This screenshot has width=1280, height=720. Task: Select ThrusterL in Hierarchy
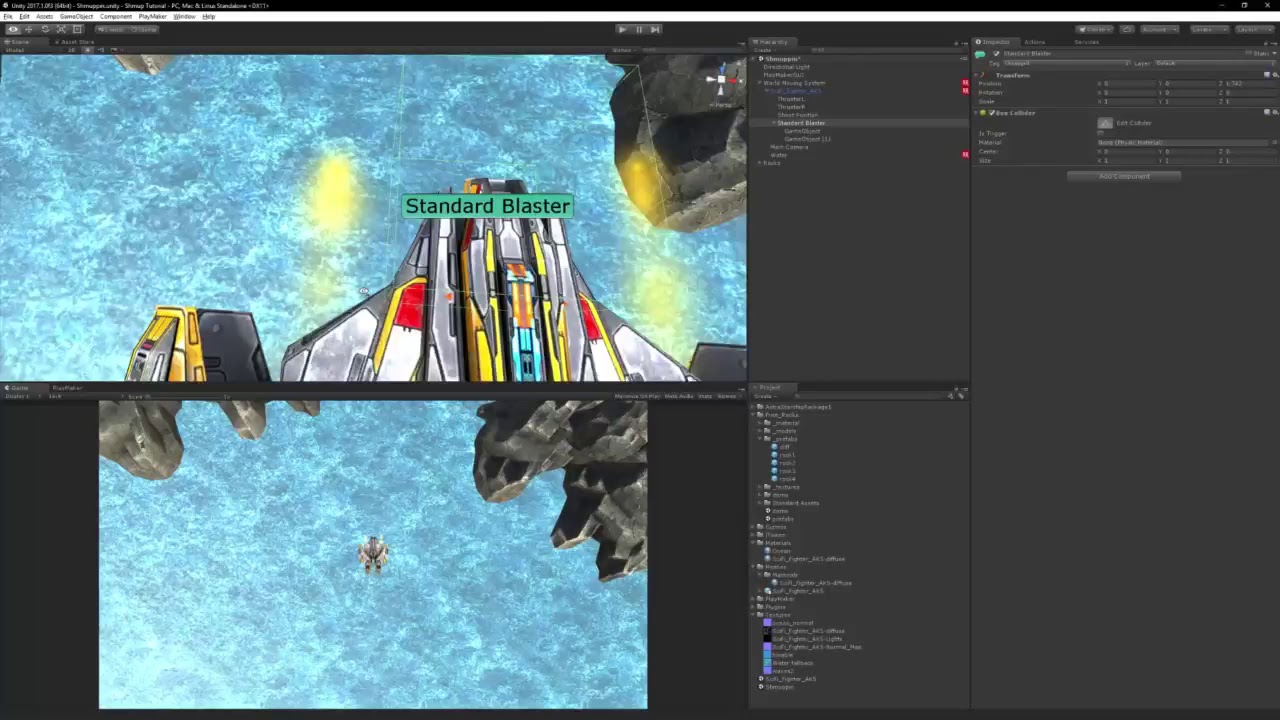pyautogui.click(x=791, y=99)
